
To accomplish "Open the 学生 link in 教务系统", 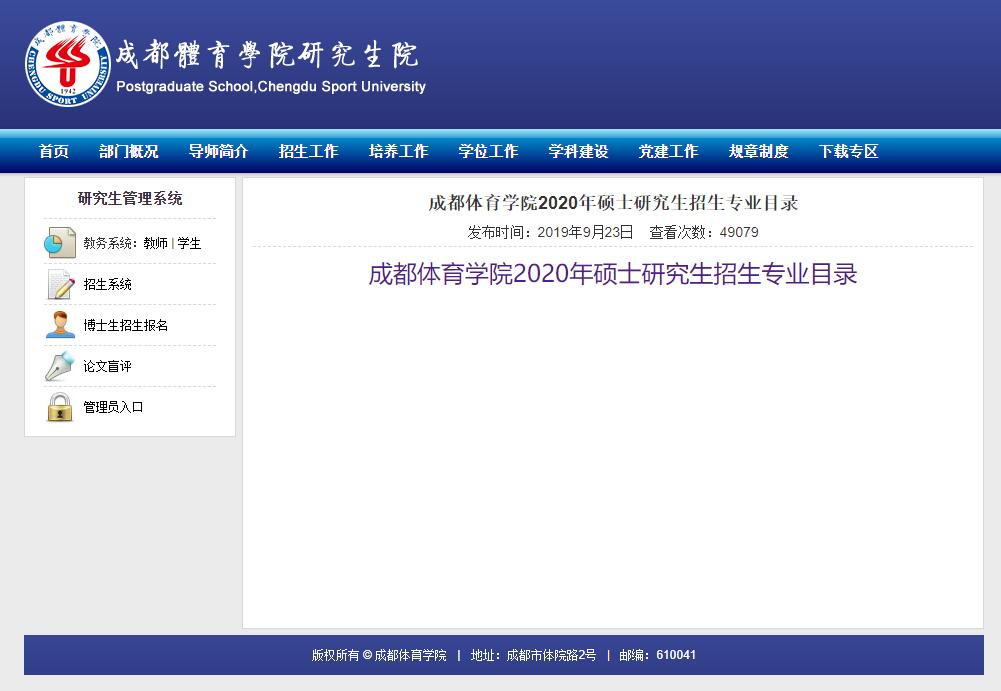I will click(189, 243).
